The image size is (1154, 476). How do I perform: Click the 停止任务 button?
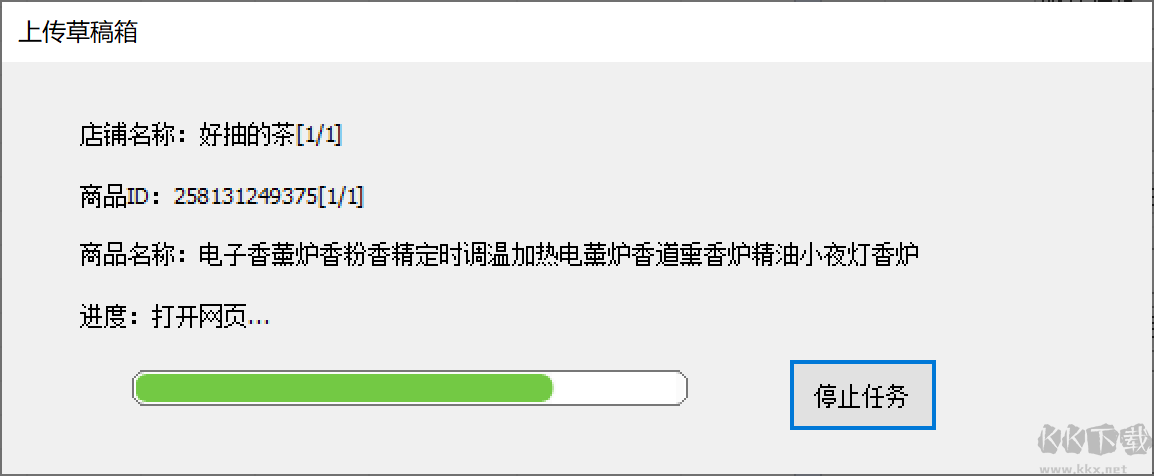point(863,395)
